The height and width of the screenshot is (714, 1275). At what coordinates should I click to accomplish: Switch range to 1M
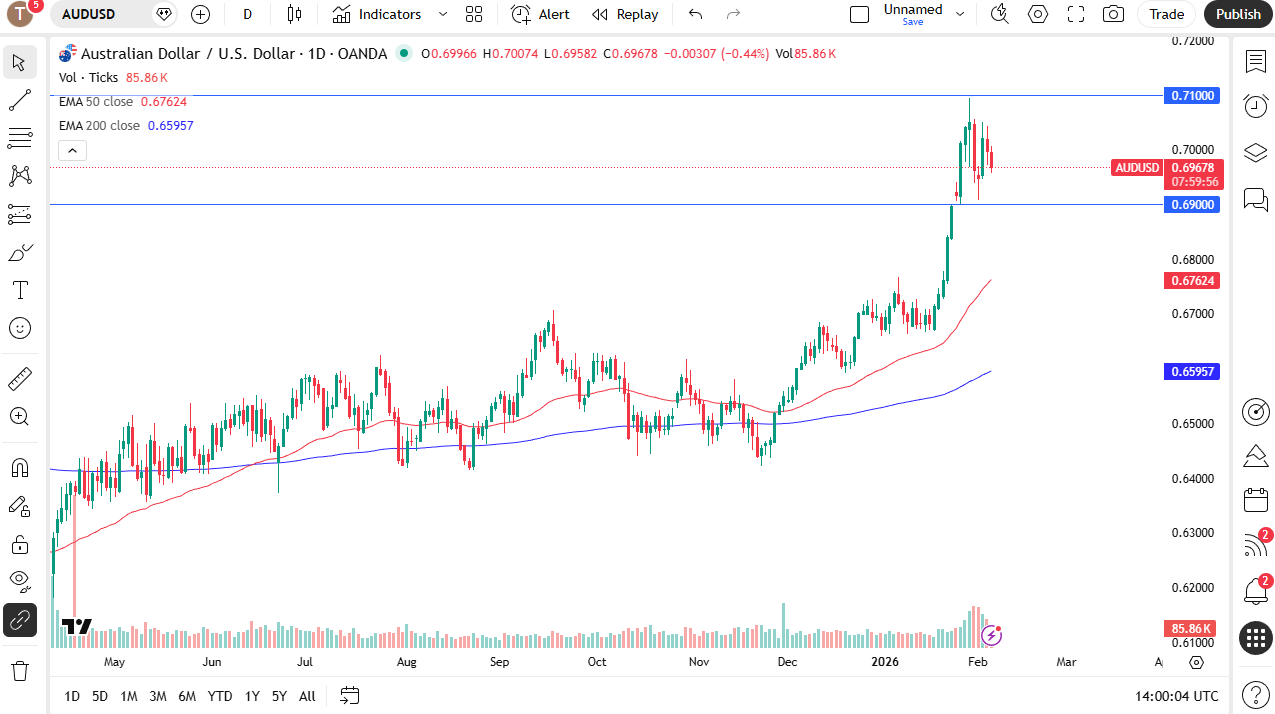click(129, 696)
